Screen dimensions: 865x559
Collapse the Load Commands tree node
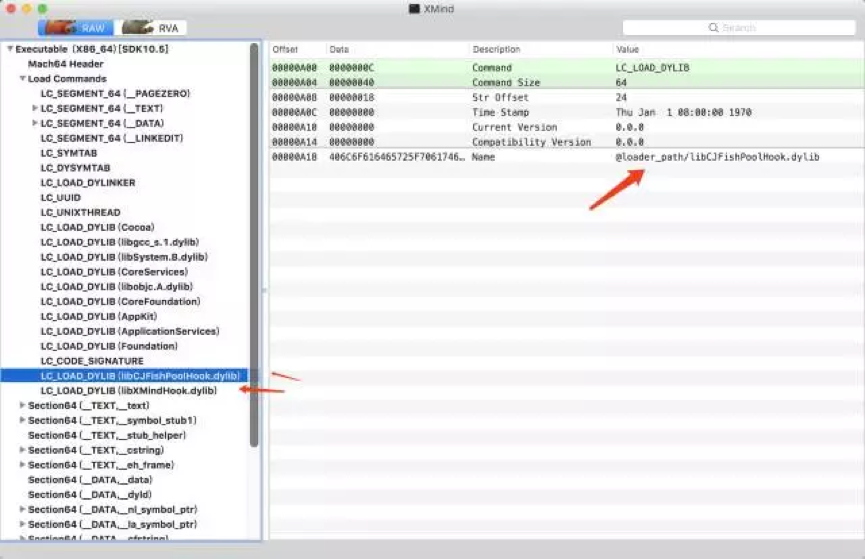[22, 79]
